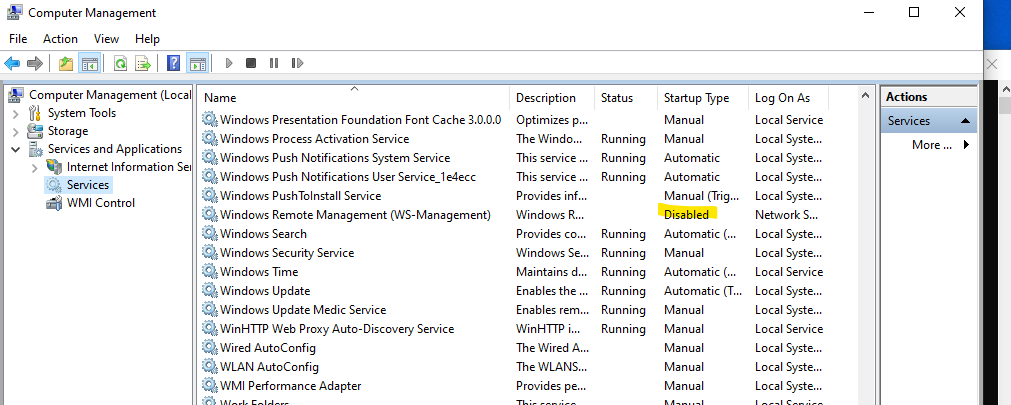Viewport: 1011px width, 405px height.
Task: Sort by the Log On As column header
Action: click(789, 98)
